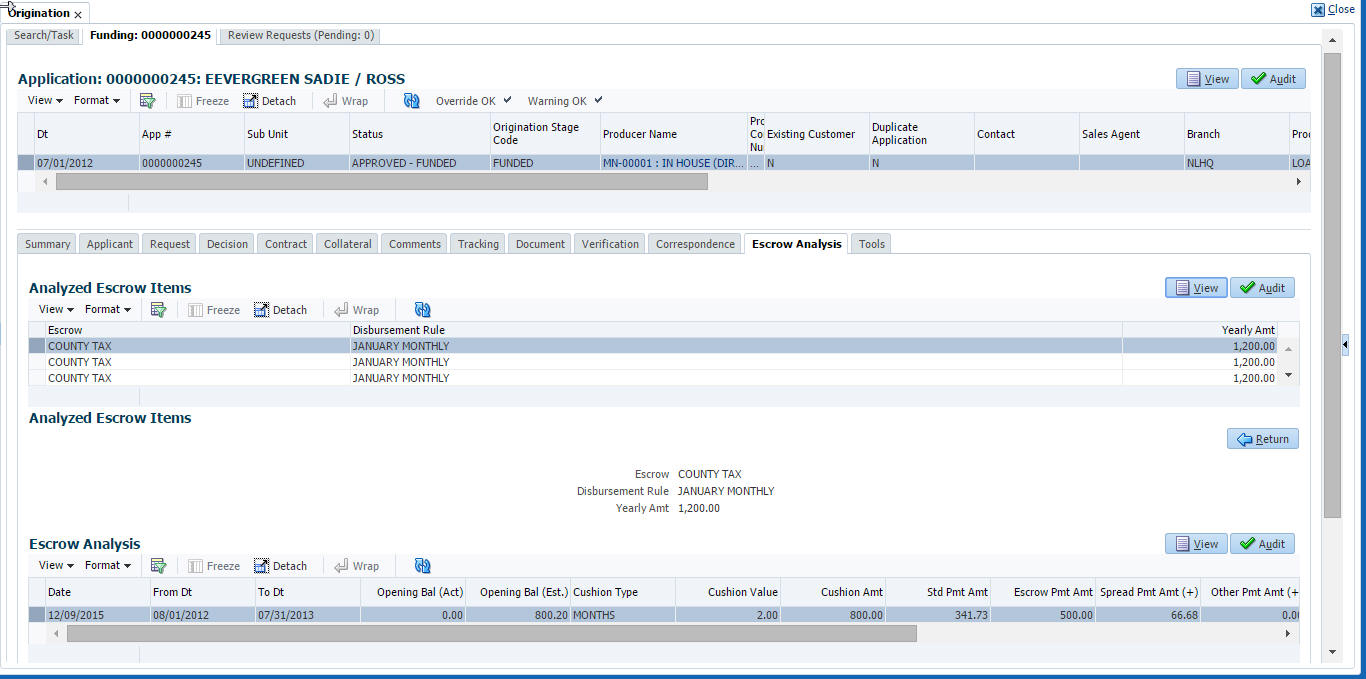Image resolution: width=1366 pixels, height=679 pixels.
Task: Click Wrap in Escrow Analysis toolbar
Action: 356,566
